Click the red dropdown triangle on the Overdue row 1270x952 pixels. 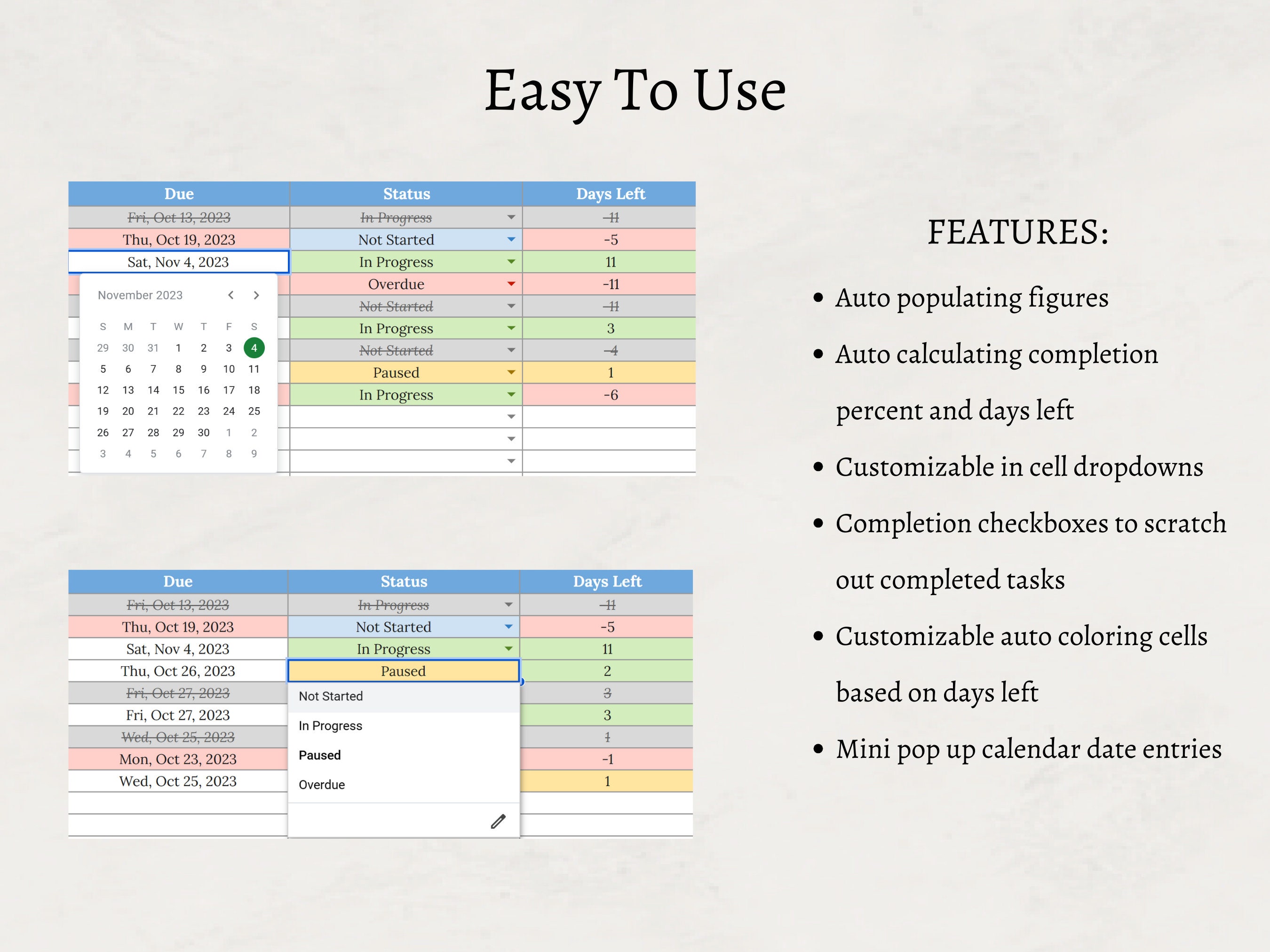pos(511,283)
